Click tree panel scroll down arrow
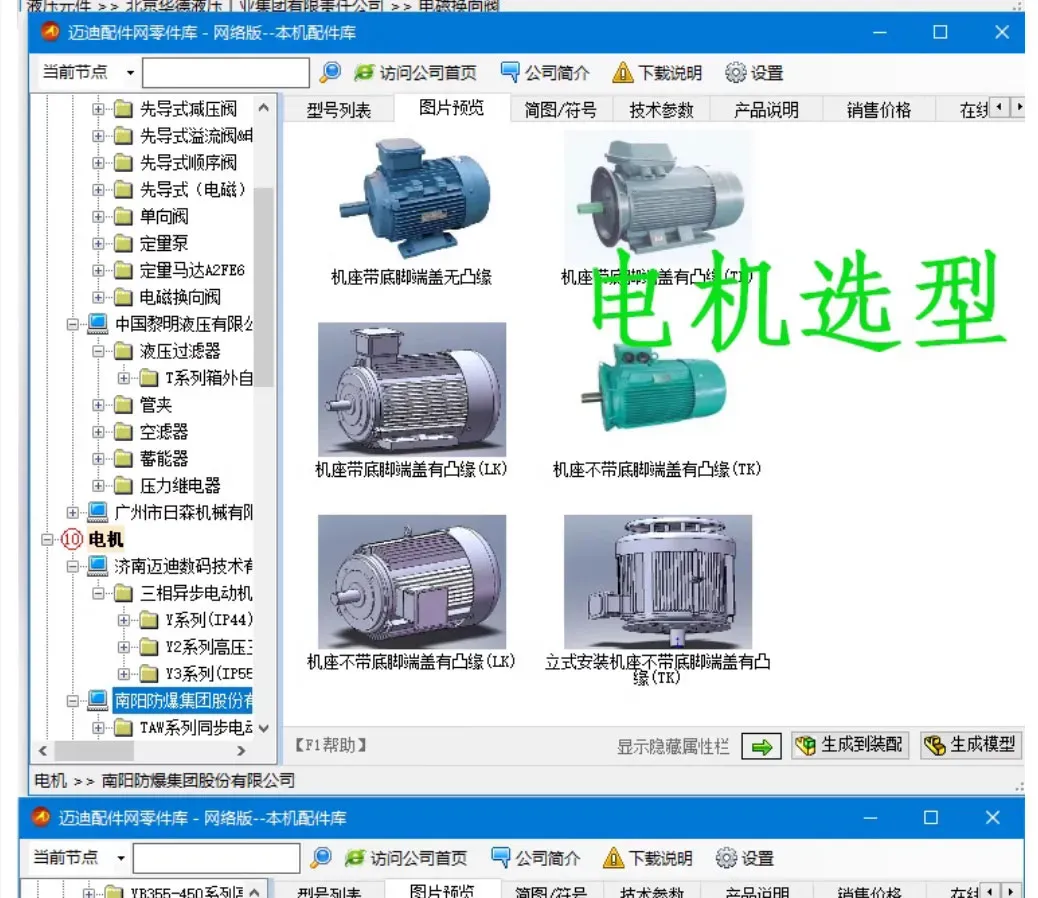Screen dimensions: 1038x898 point(263,729)
